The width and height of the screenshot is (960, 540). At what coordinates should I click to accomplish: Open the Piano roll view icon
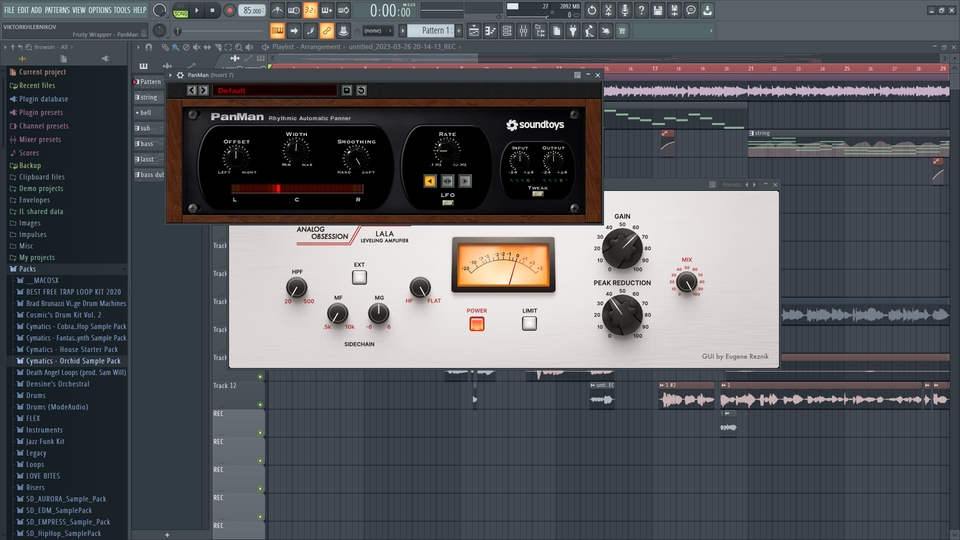click(x=490, y=31)
